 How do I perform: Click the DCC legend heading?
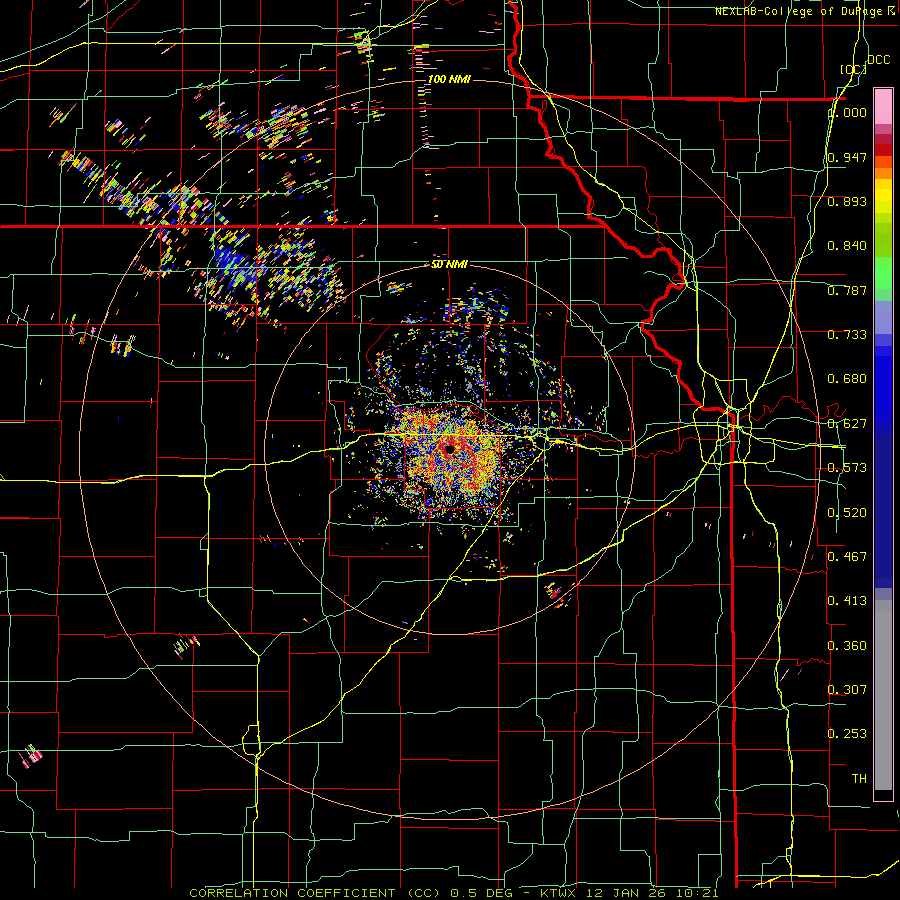click(x=879, y=60)
